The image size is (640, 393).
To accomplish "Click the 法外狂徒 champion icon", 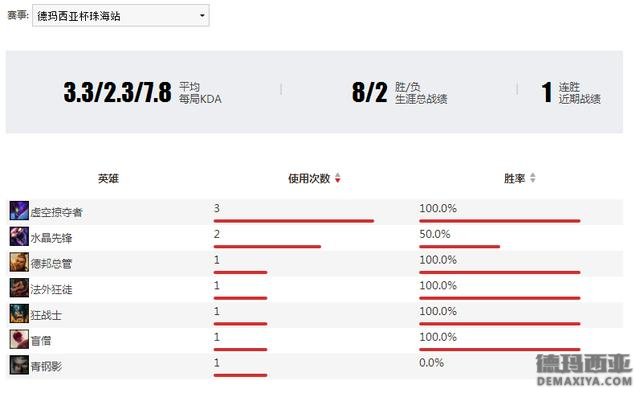I will pyautogui.click(x=19, y=288).
